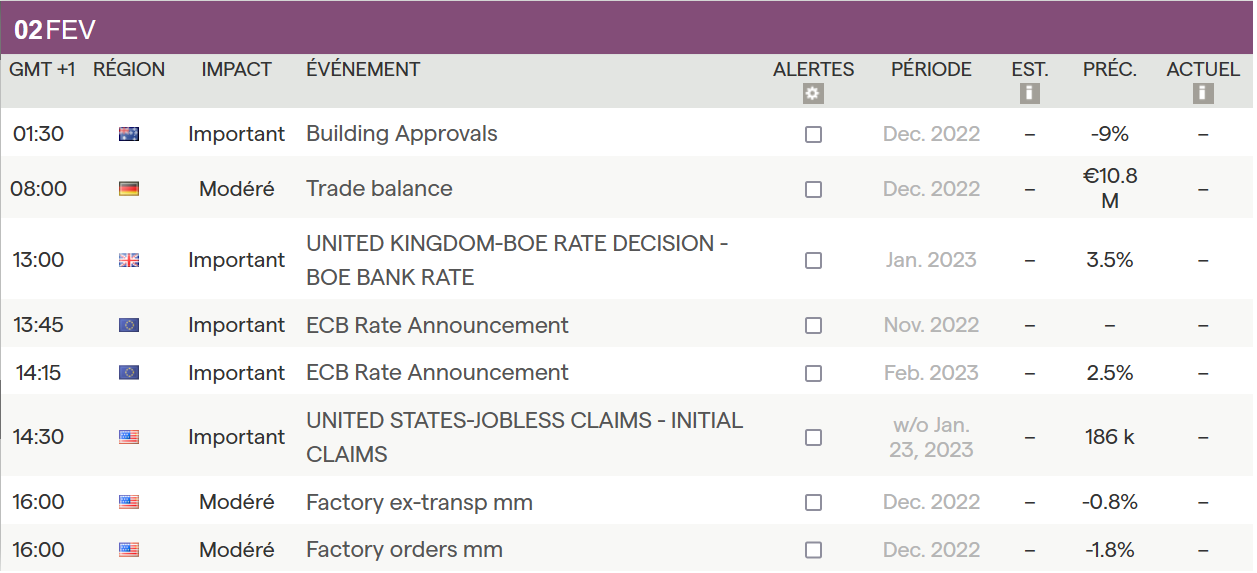Click the info icon under EST.
The image size is (1257, 573).
point(1029,94)
